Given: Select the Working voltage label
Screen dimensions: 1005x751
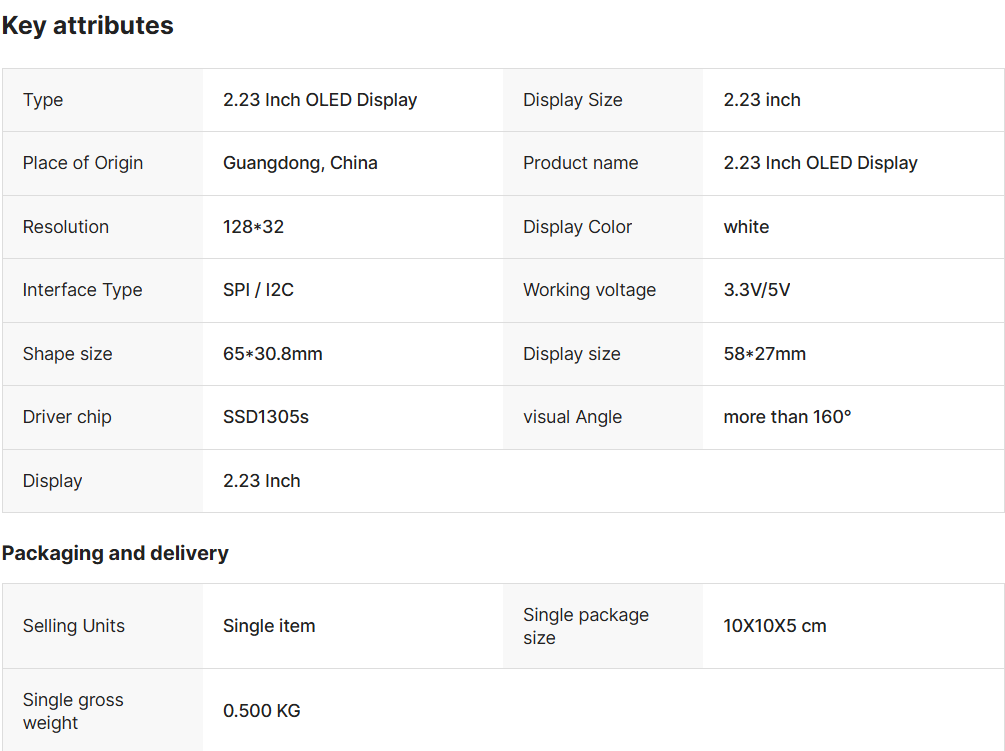Looking at the screenshot, I should [x=589, y=290].
